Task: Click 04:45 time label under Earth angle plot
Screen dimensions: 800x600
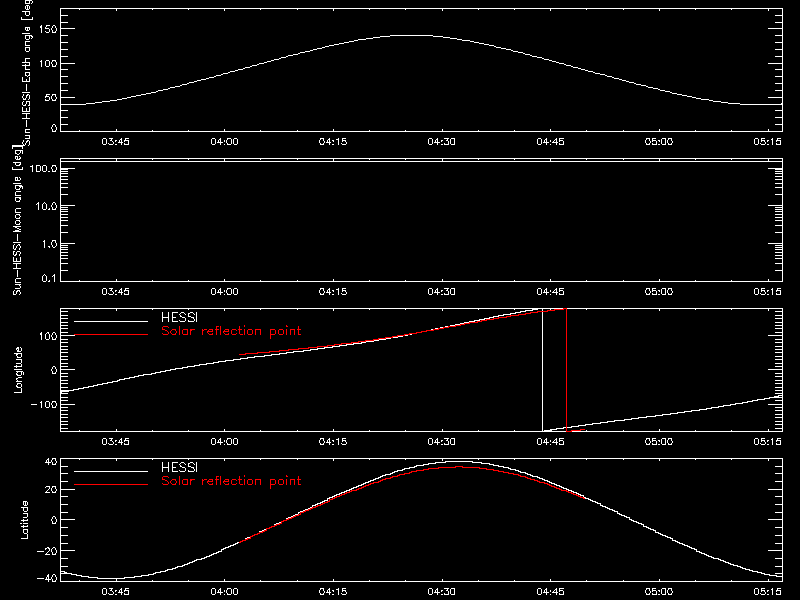Action: coord(550,142)
